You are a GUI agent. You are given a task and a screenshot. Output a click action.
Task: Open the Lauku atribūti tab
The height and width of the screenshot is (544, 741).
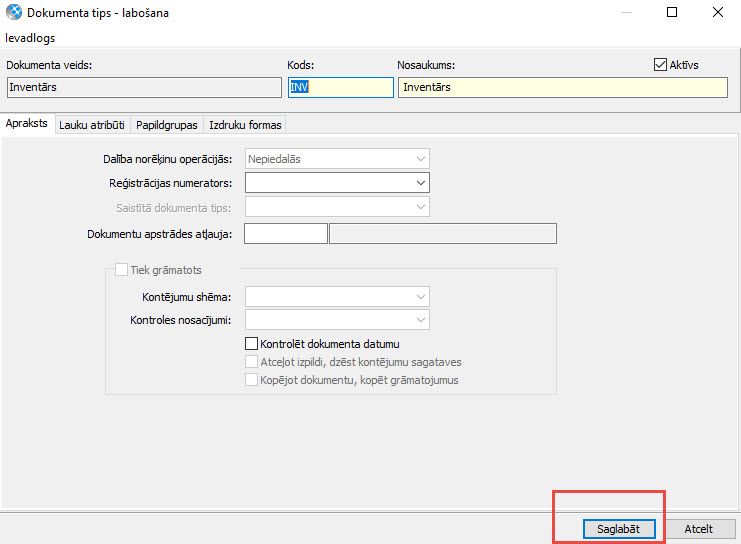[92, 125]
